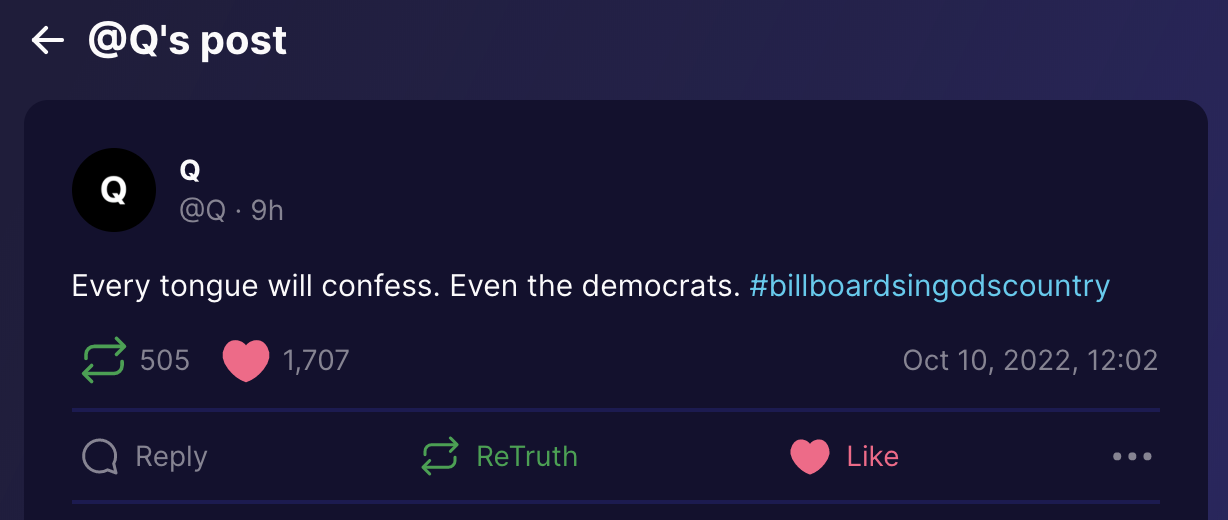The width and height of the screenshot is (1228, 520).
Task: Select the Reply text label
Action: pos(171,457)
